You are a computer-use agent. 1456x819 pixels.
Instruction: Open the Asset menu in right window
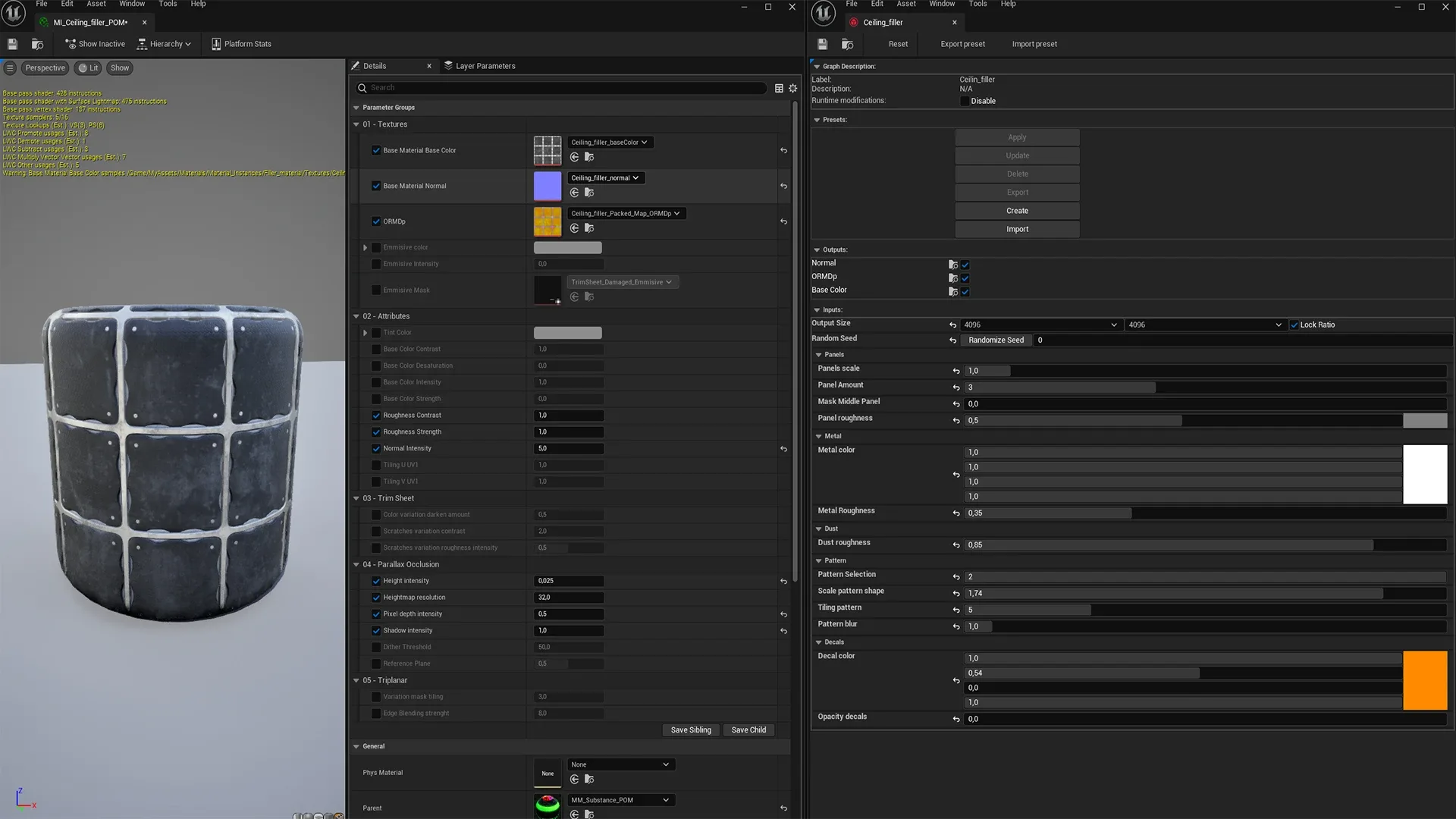pyautogui.click(x=906, y=4)
